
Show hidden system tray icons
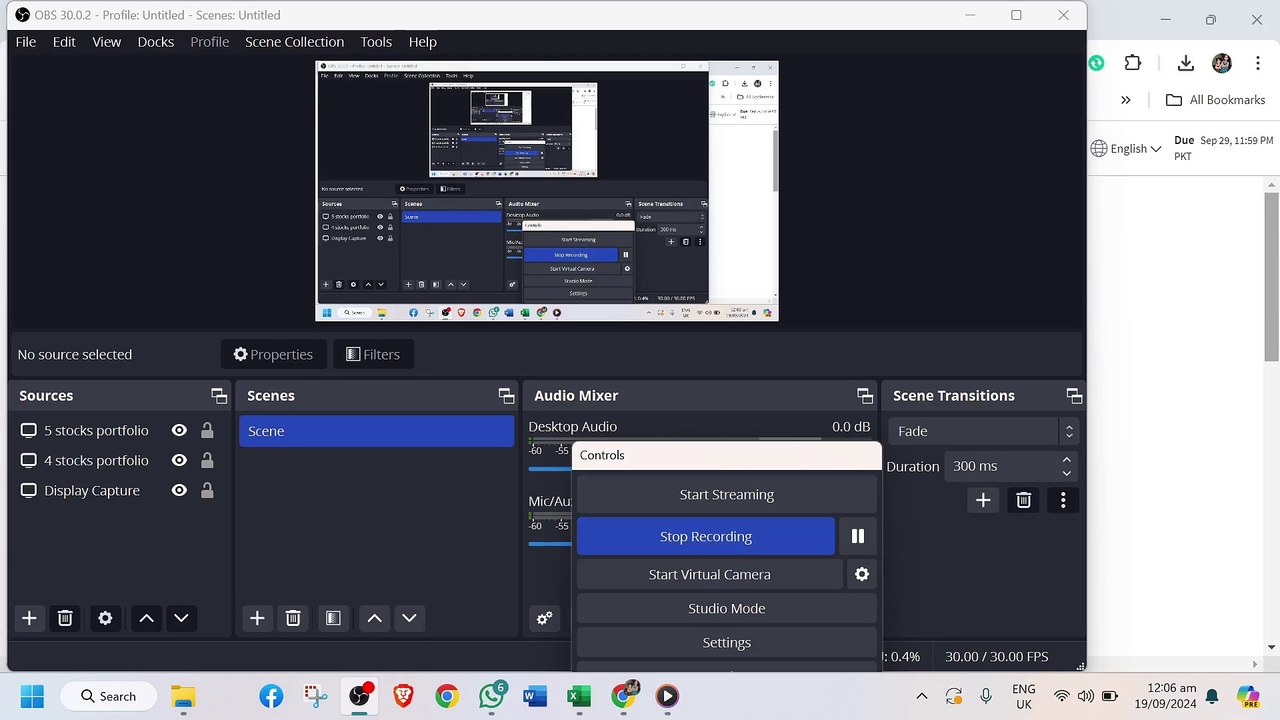coord(921,696)
